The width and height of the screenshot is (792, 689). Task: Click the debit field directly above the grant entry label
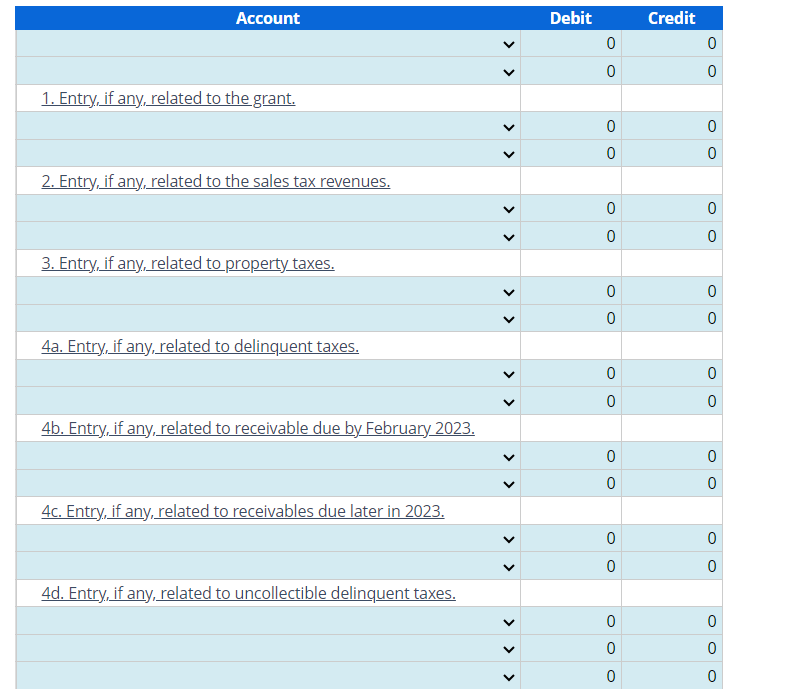[x=571, y=71]
